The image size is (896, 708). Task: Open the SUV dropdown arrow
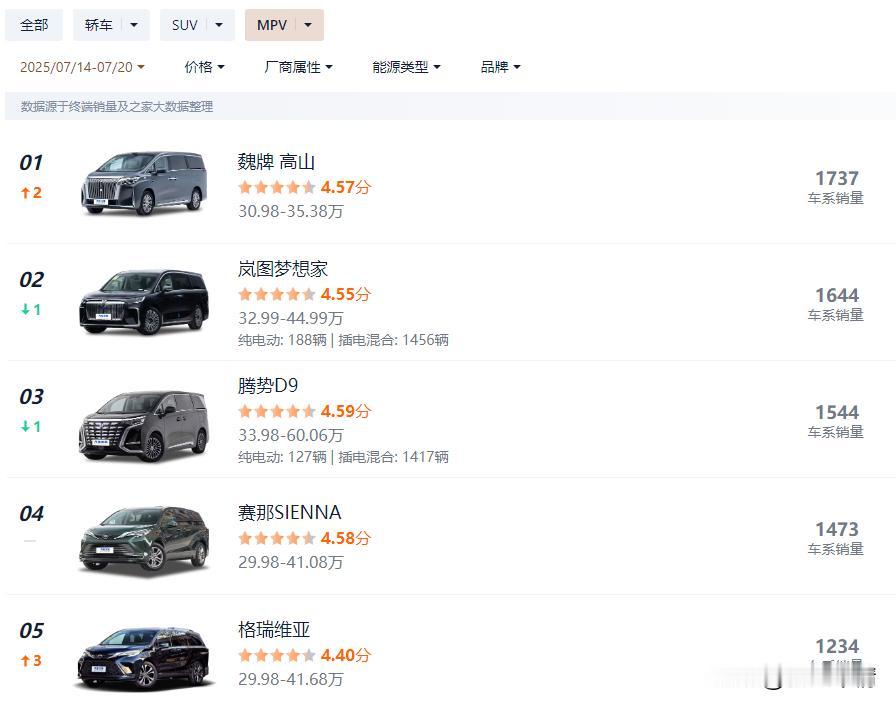click(219, 25)
